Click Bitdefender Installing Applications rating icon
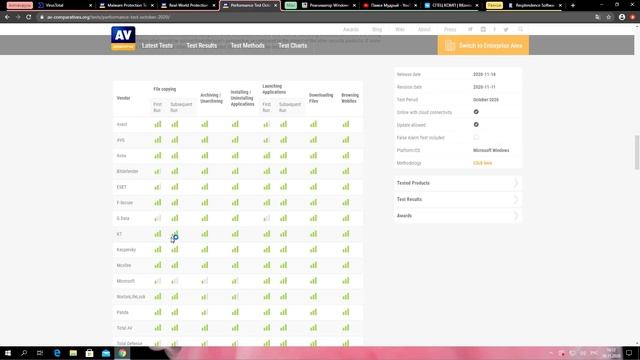The image size is (640, 360). pos(235,171)
